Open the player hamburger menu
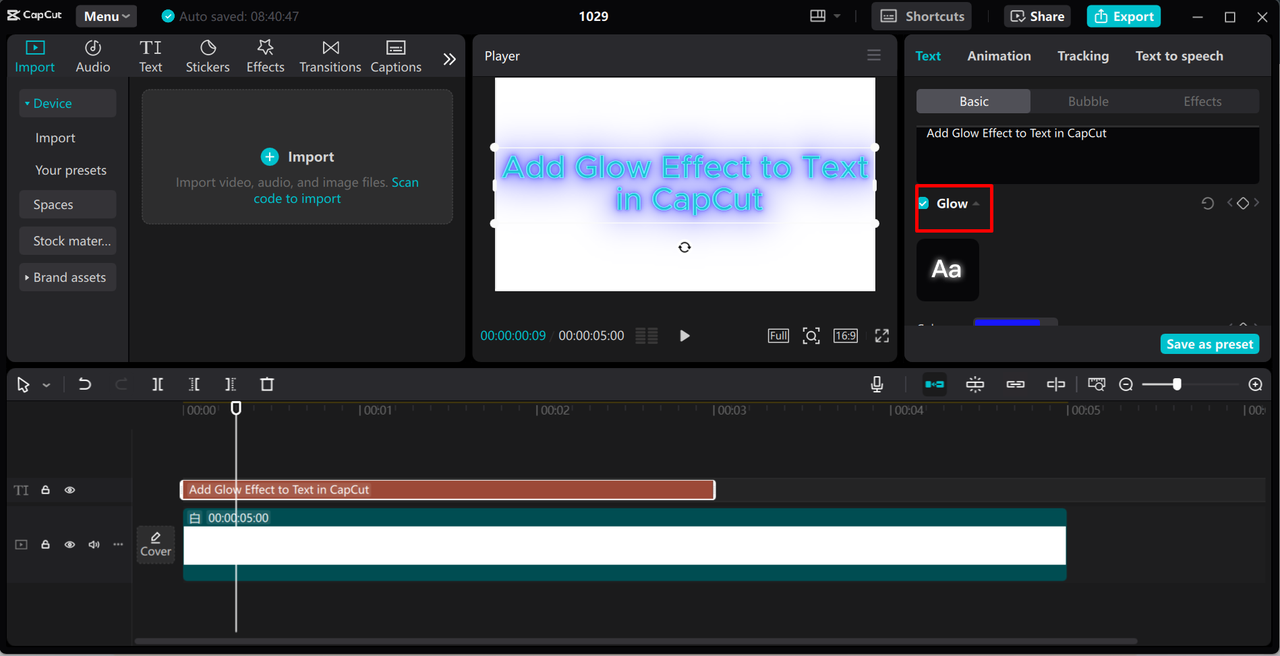The image size is (1280, 656). [x=874, y=56]
